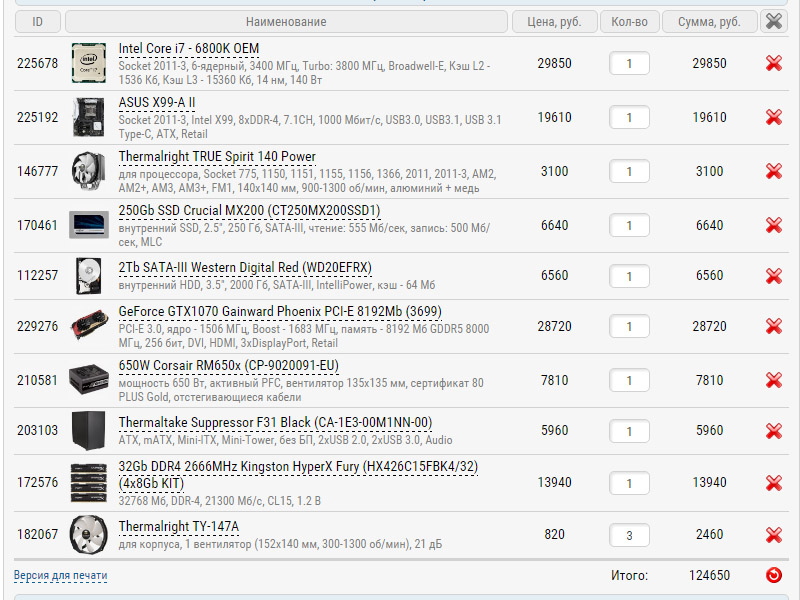This screenshot has height=600, width=800.
Task: Open Версия для печати print version
Action: pos(60,576)
